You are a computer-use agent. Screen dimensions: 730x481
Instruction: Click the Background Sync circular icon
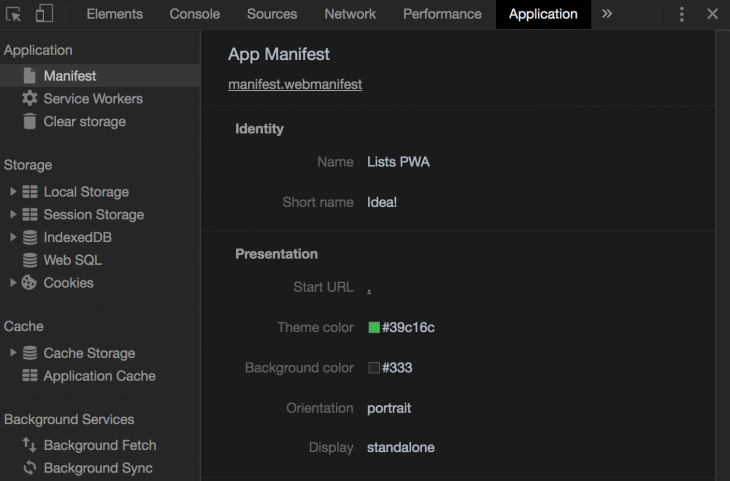point(30,468)
